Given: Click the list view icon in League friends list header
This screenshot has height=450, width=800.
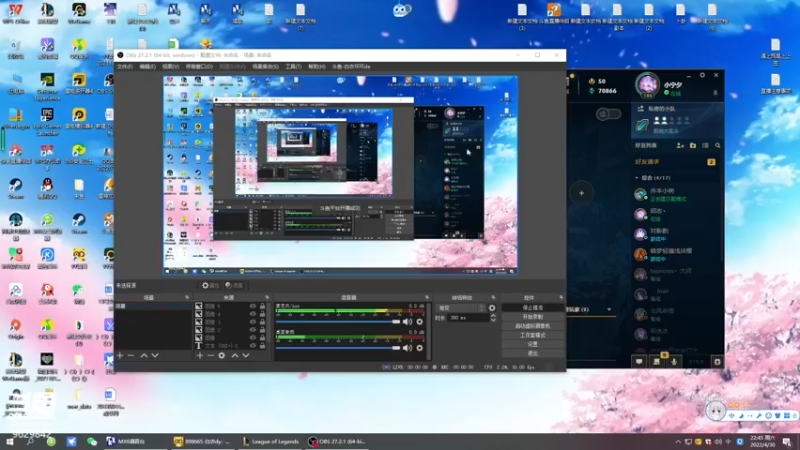Looking at the screenshot, I should (x=705, y=145).
